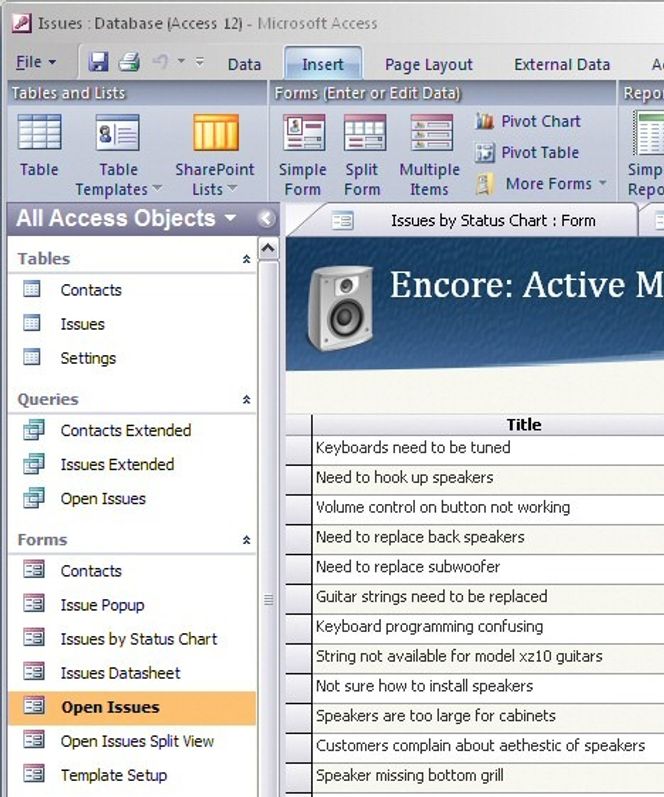The width and height of the screenshot is (664, 797).
Task: Click 'Need to replace subwoofer' cell
Action: (488, 568)
